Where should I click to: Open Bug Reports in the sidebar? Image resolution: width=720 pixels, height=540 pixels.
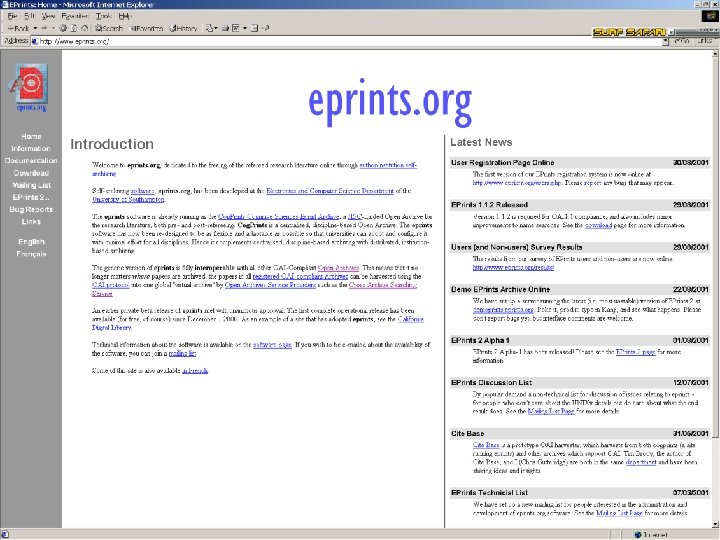[31, 209]
